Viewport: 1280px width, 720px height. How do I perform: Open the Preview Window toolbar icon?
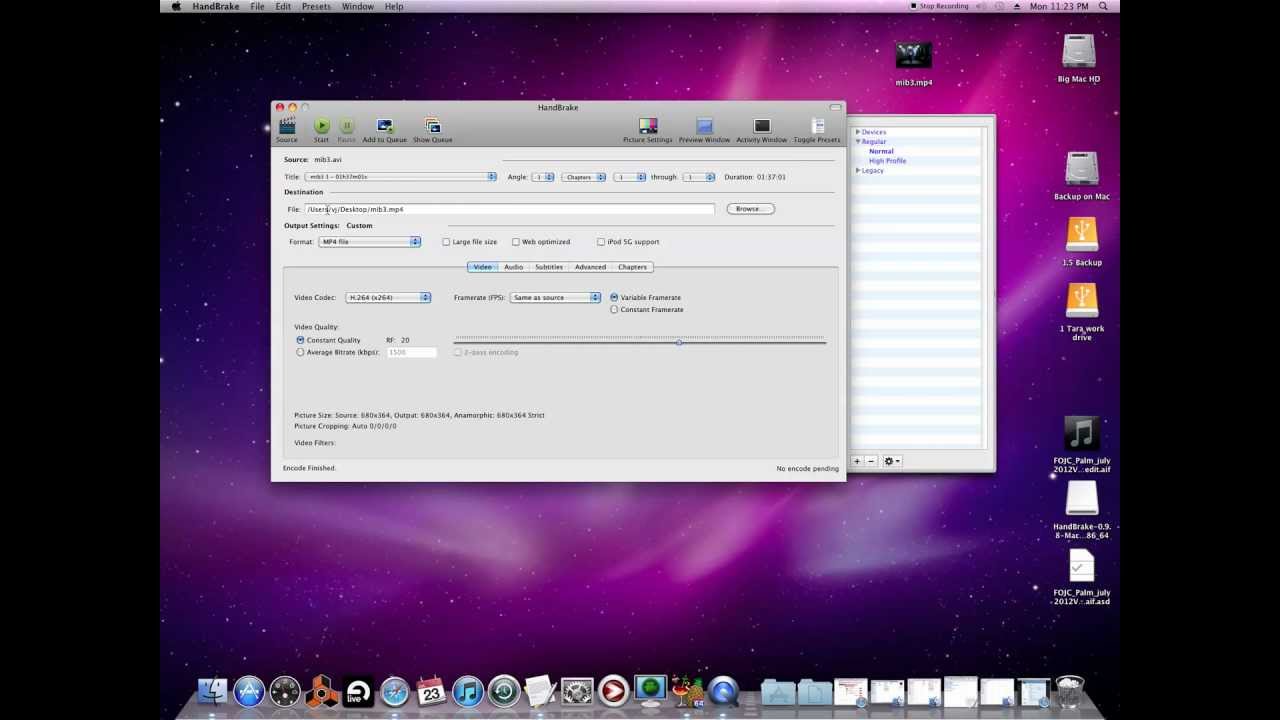point(704,126)
